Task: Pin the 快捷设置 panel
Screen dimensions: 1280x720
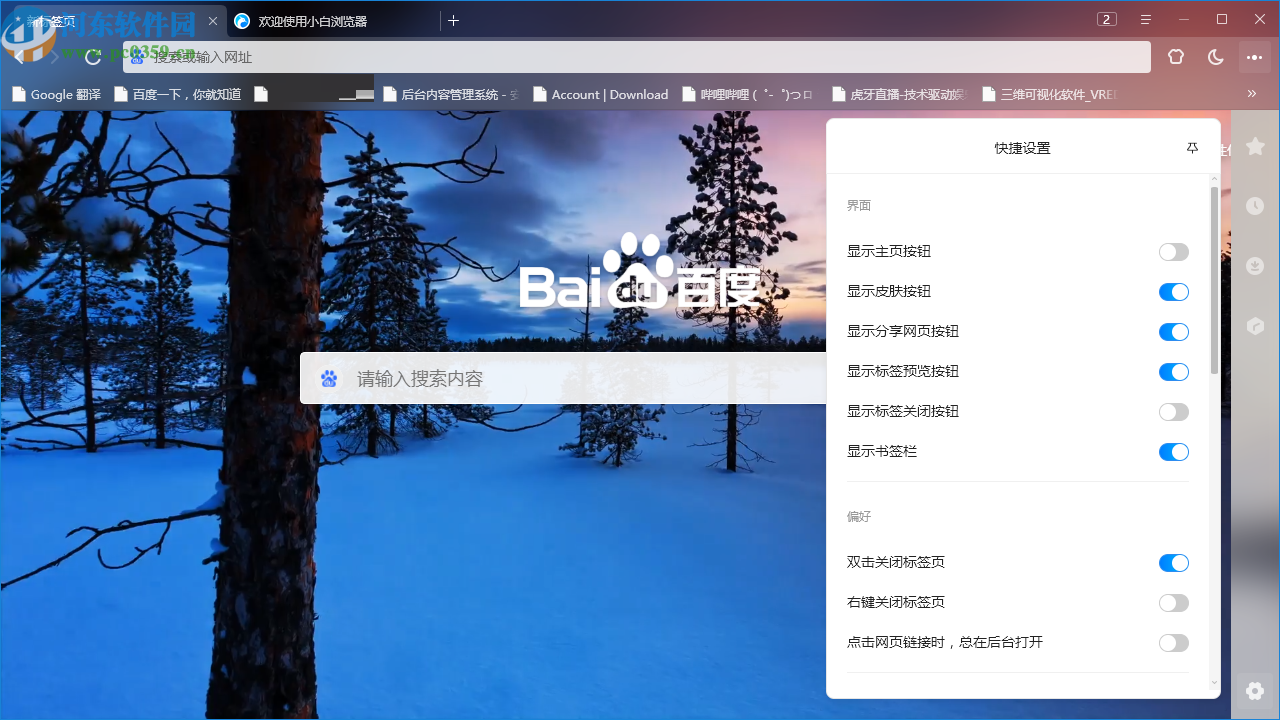Action: point(1192,147)
